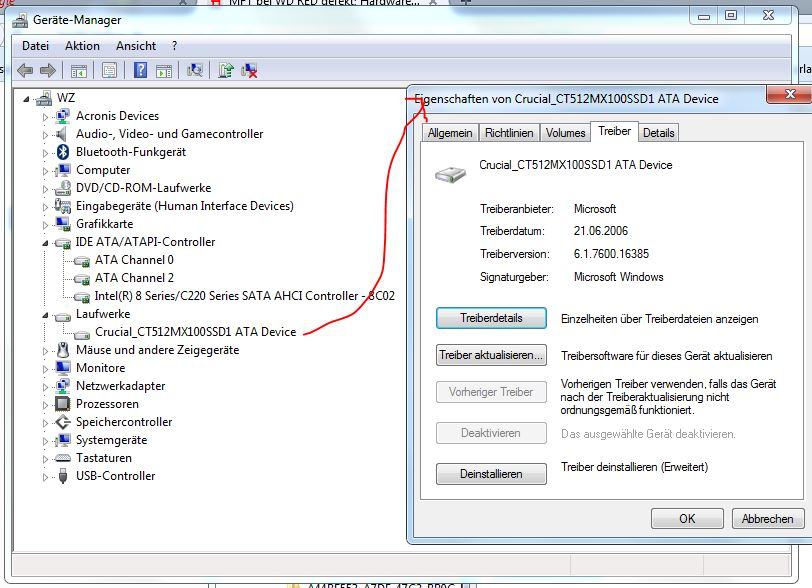Screen dimensions: 812x588
Task: Expand the Prozessoren node
Action: coord(45,405)
